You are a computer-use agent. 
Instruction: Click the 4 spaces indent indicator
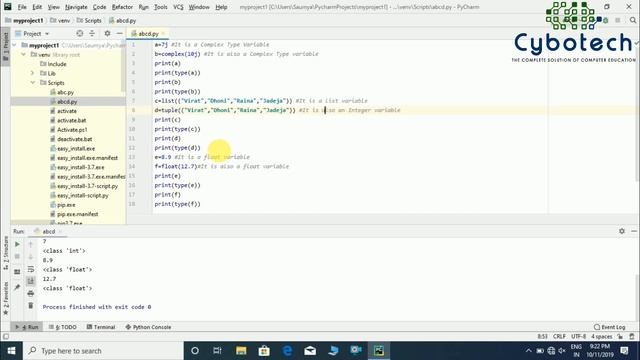[x=602, y=336]
